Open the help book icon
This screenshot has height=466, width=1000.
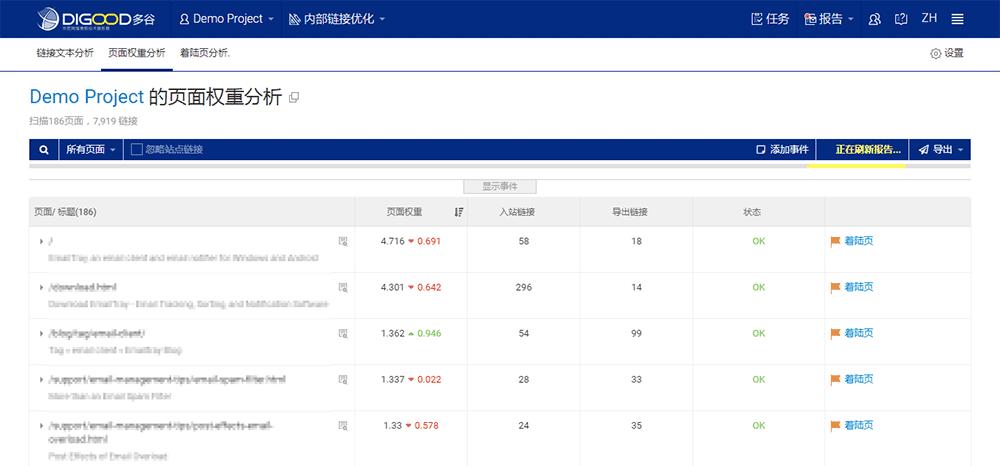coord(901,19)
